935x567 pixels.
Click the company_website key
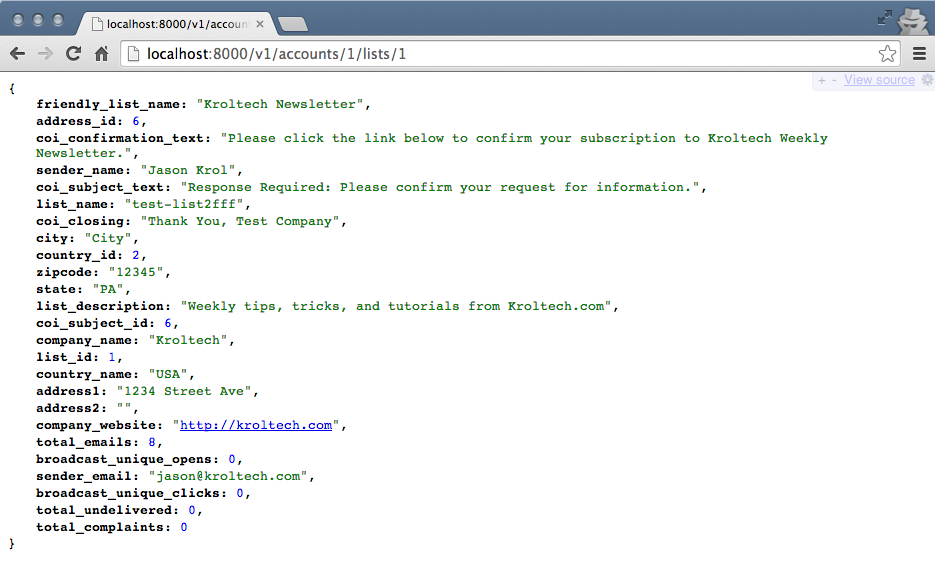96,425
